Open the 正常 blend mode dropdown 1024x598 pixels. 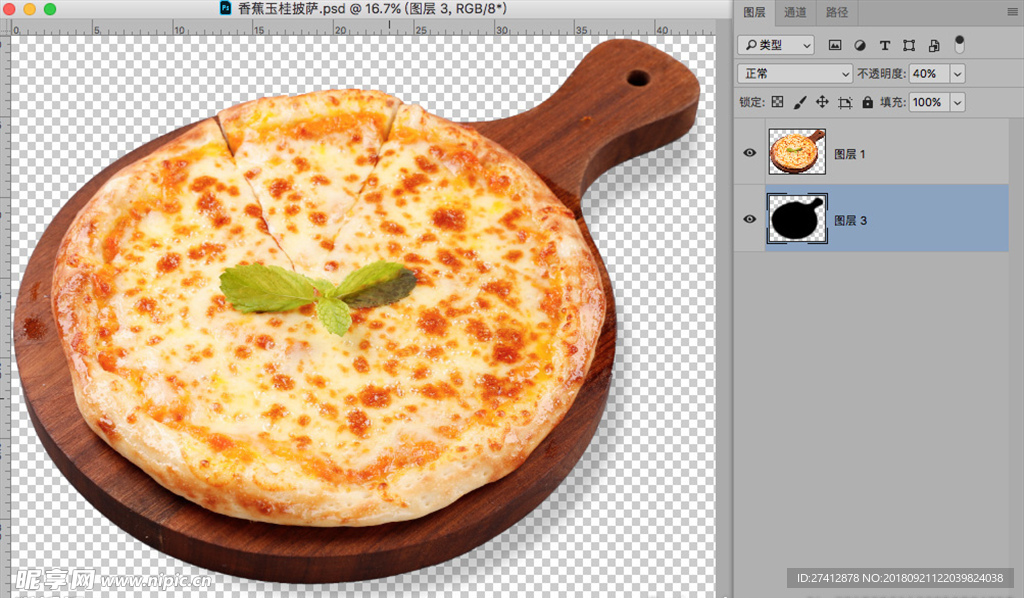click(x=795, y=74)
